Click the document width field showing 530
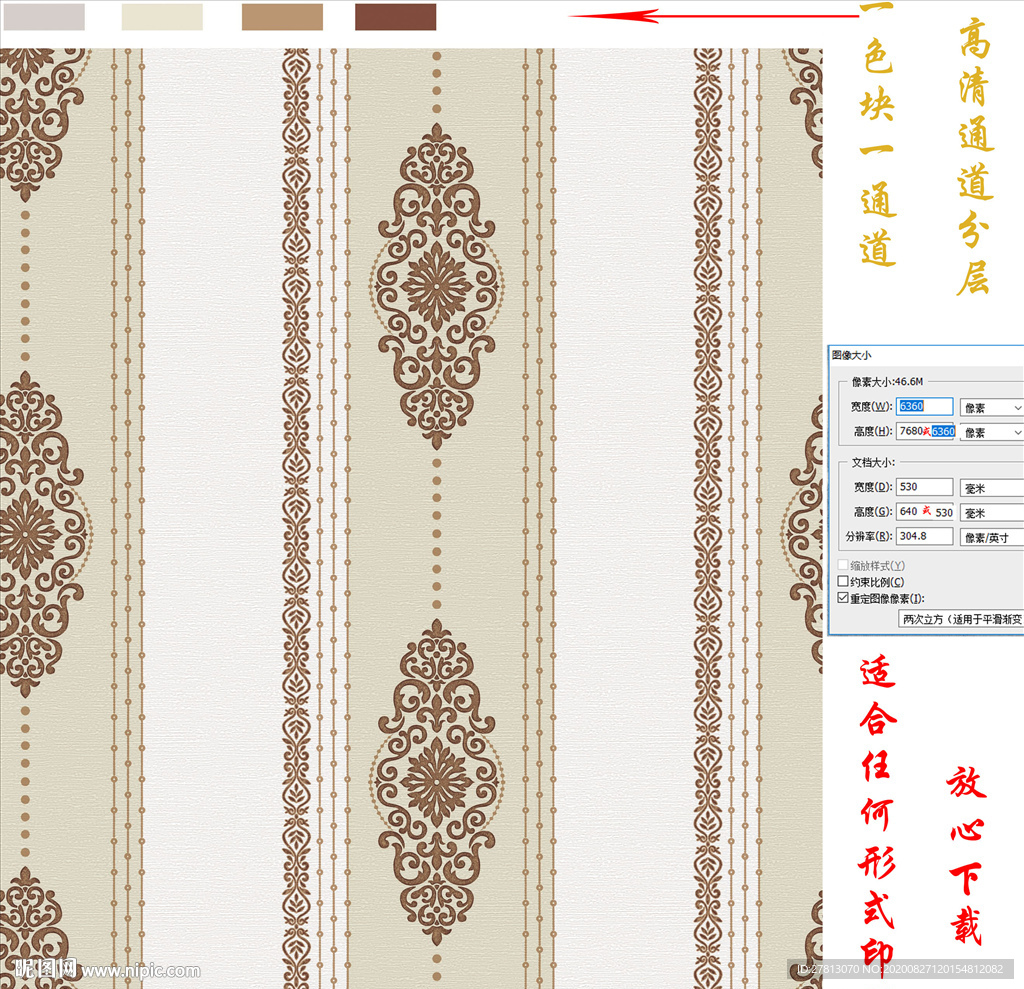 (924, 487)
